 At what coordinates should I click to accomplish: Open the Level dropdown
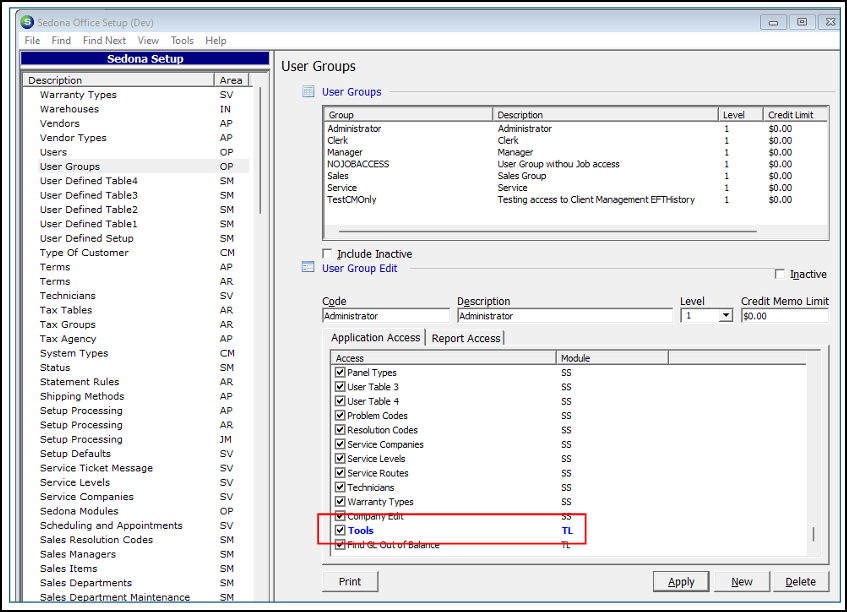click(x=725, y=315)
